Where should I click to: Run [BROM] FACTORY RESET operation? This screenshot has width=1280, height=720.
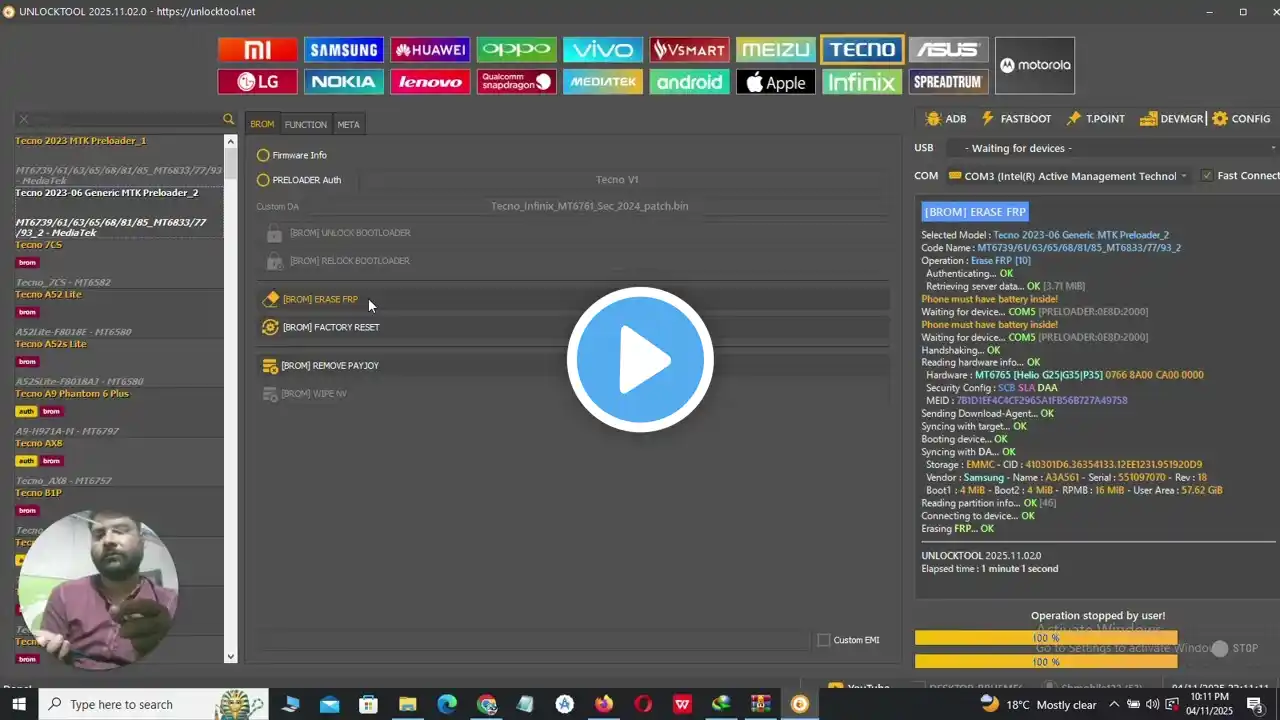573,327
